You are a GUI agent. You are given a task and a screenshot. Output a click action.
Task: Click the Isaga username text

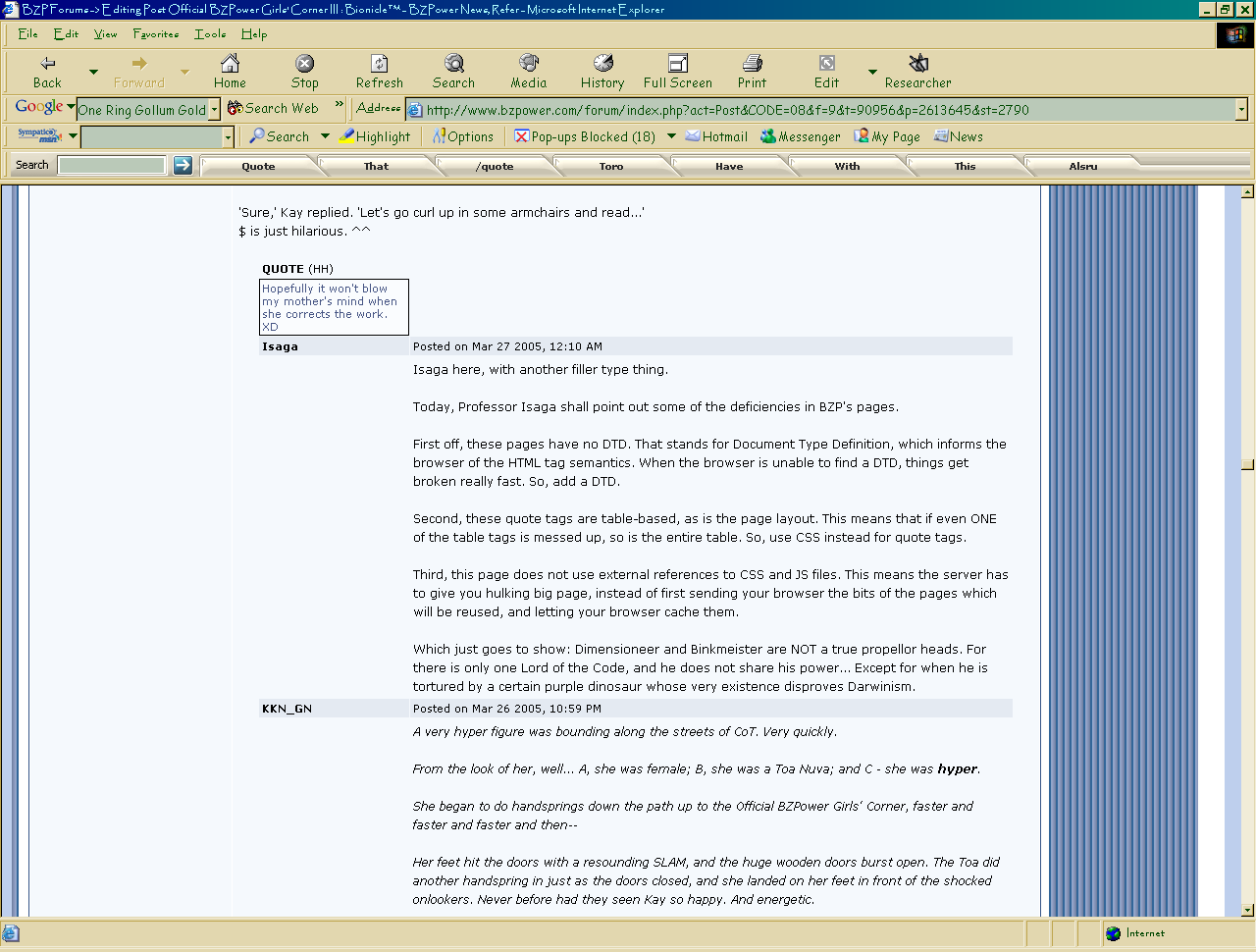280,346
